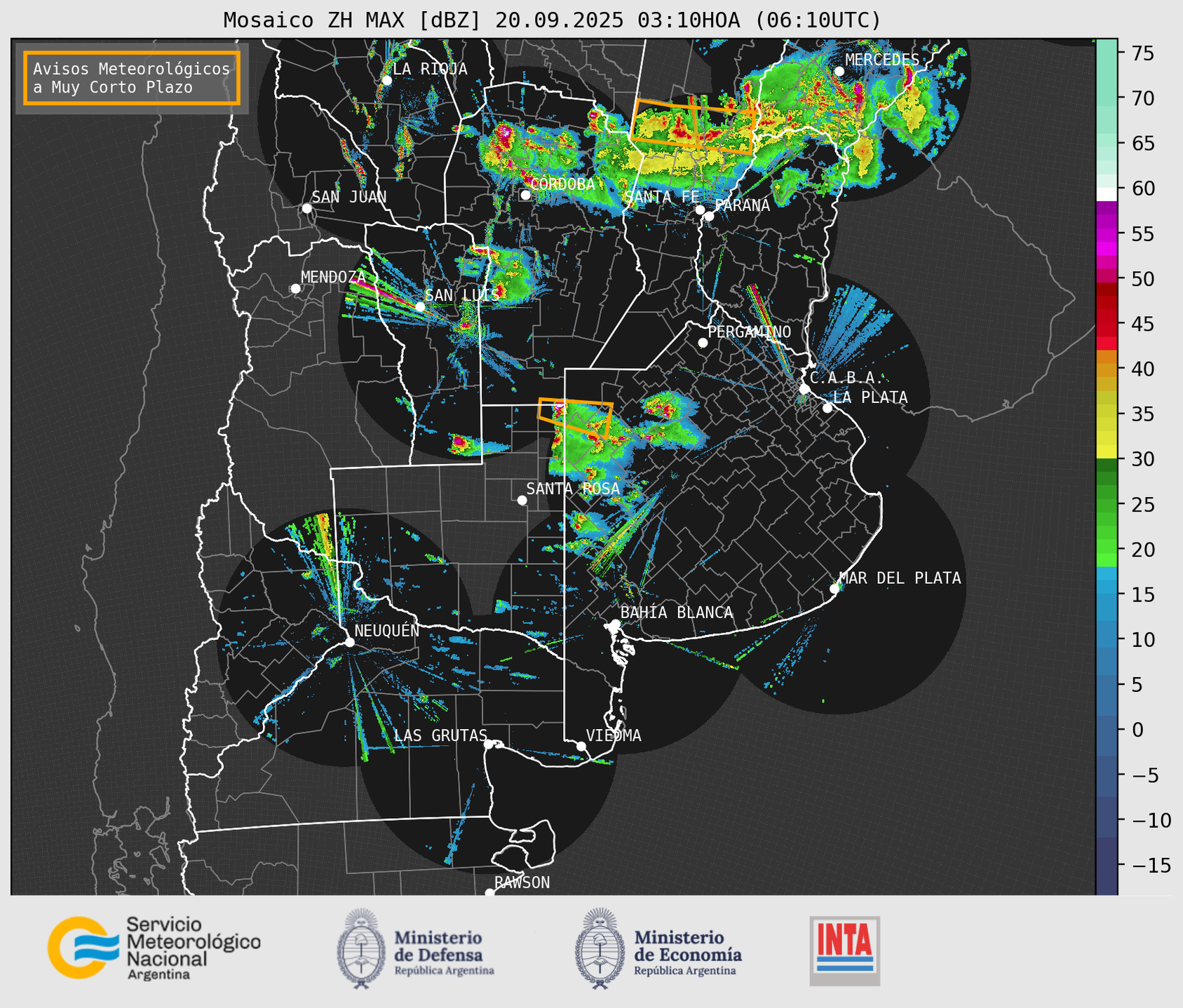1183x1008 pixels.
Task: Click the orange warning polygon near Santa Fe
Action: point(695,128)
